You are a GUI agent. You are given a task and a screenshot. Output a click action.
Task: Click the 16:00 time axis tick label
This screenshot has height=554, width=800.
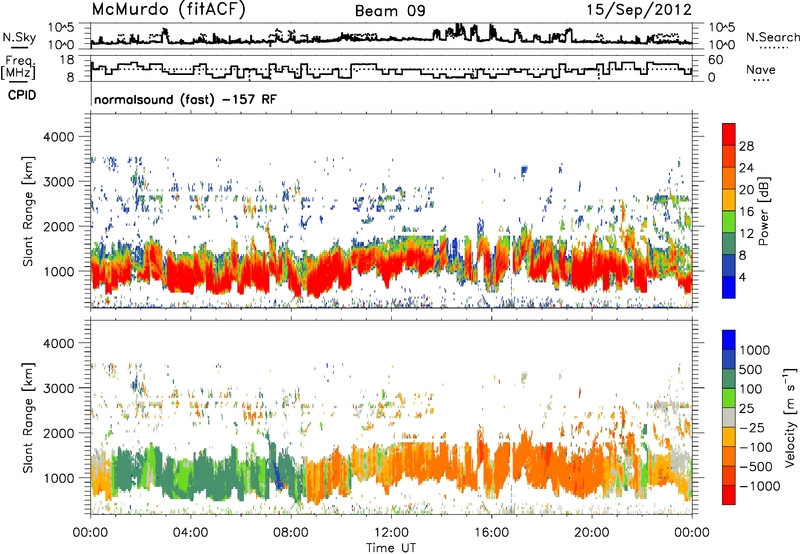491,533
